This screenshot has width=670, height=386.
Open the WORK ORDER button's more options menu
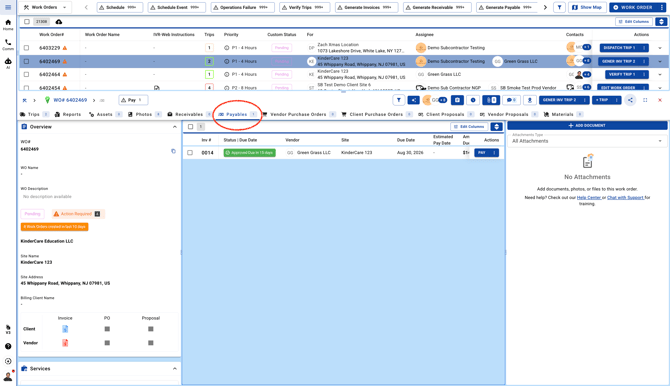click(x=662, y=7)
